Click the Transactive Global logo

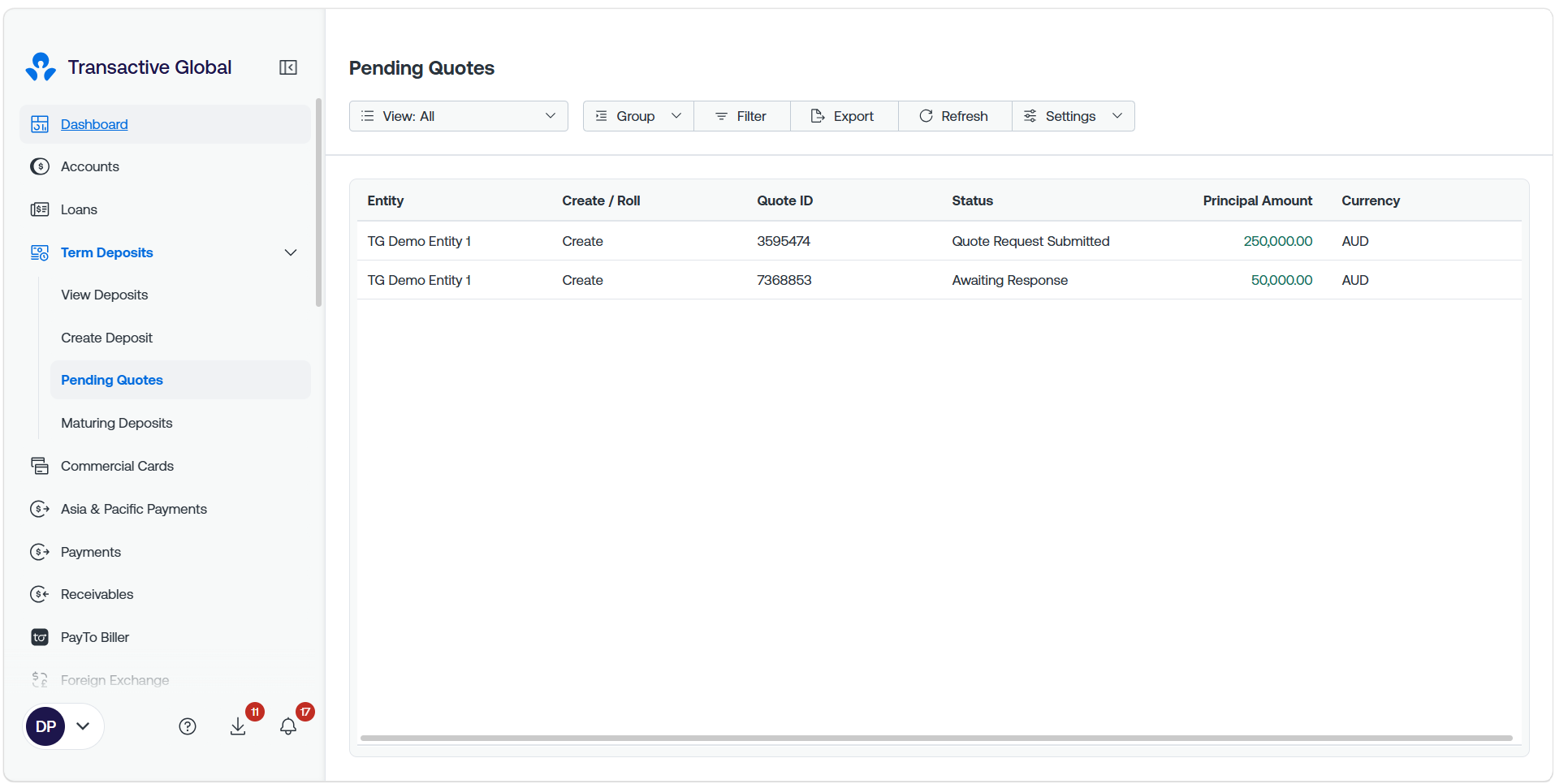tap(41, 67)
